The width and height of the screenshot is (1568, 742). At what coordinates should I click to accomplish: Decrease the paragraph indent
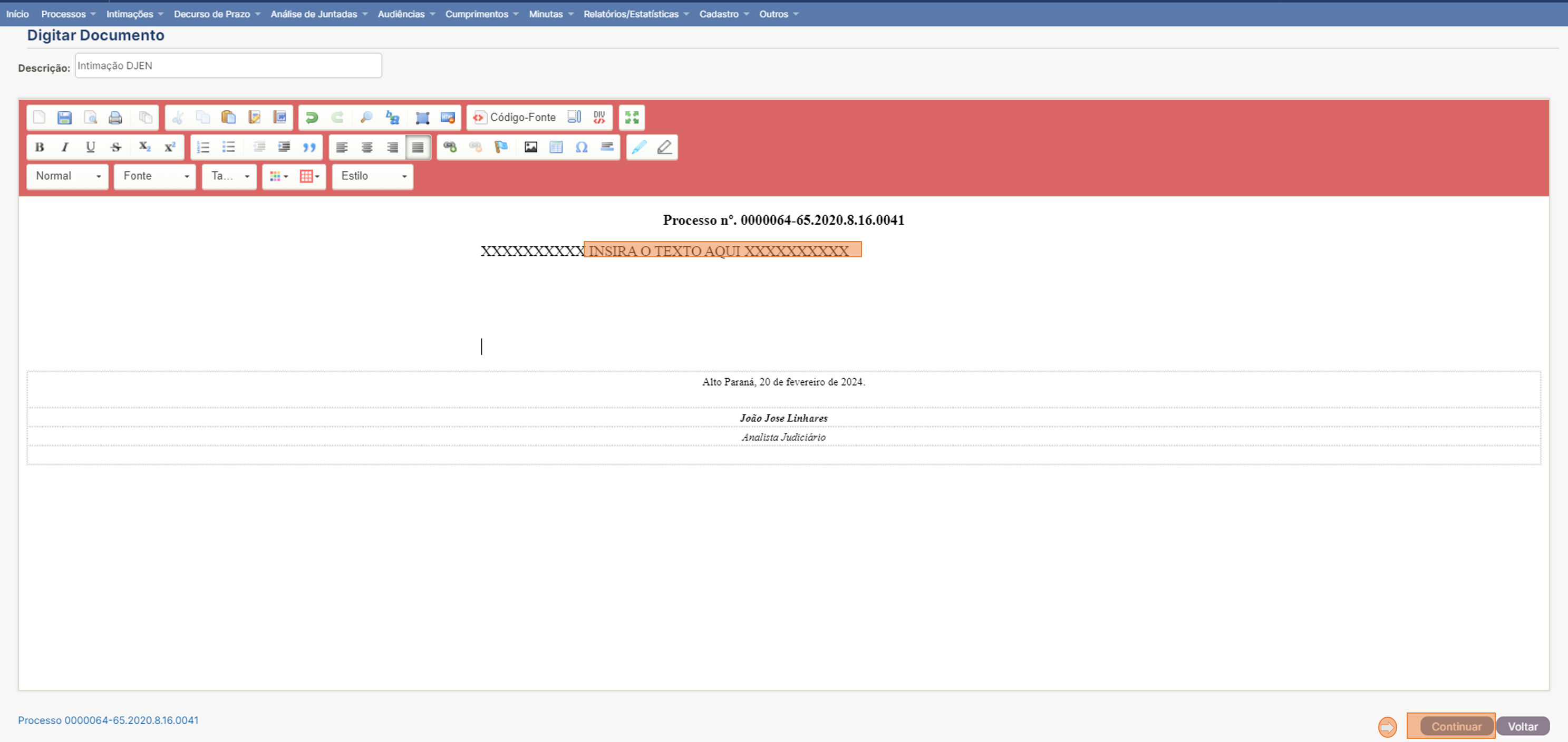259,147
